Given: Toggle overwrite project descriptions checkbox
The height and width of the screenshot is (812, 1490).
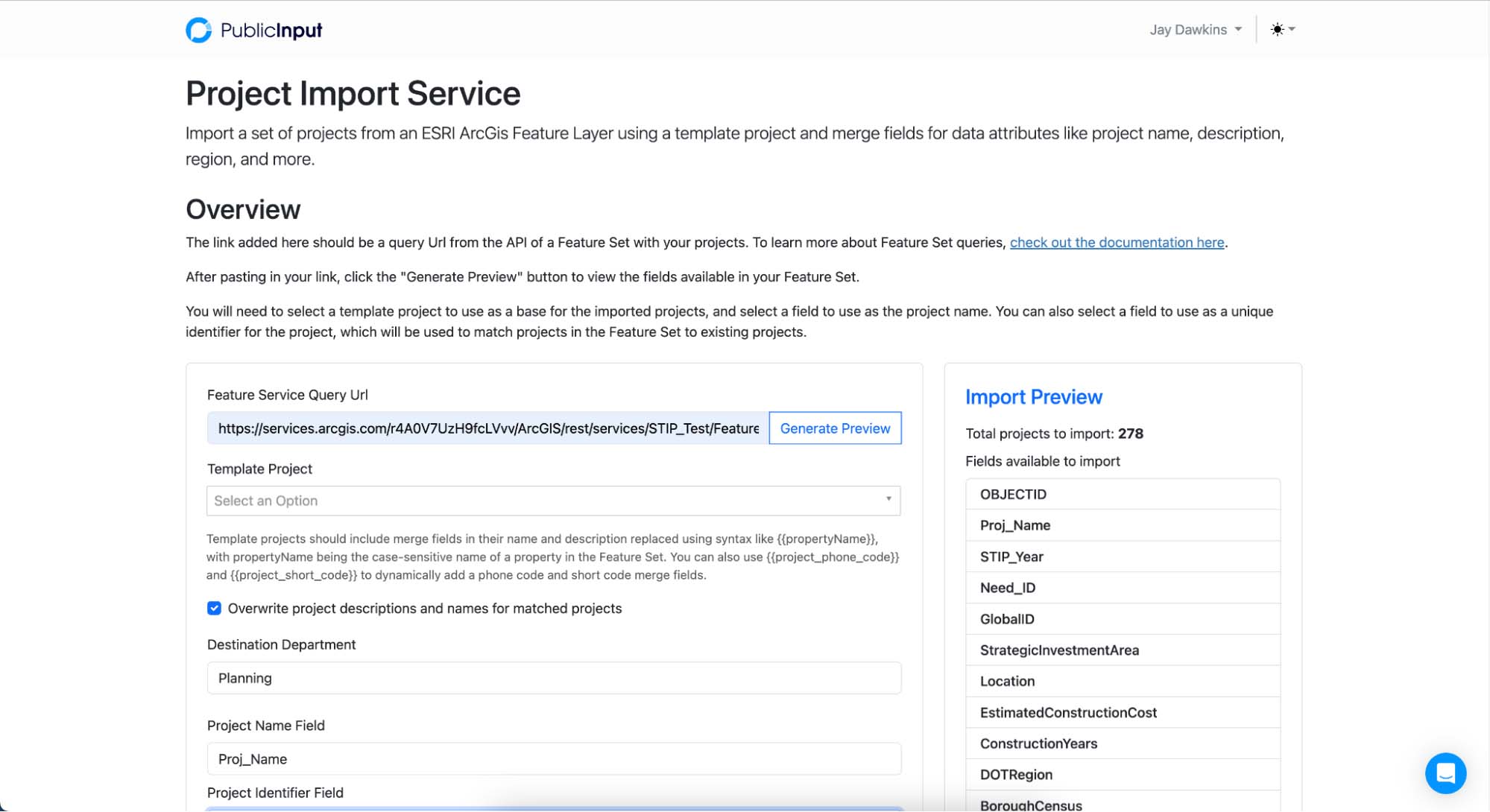Looking at the screenshot, I should tap(215, 609).
